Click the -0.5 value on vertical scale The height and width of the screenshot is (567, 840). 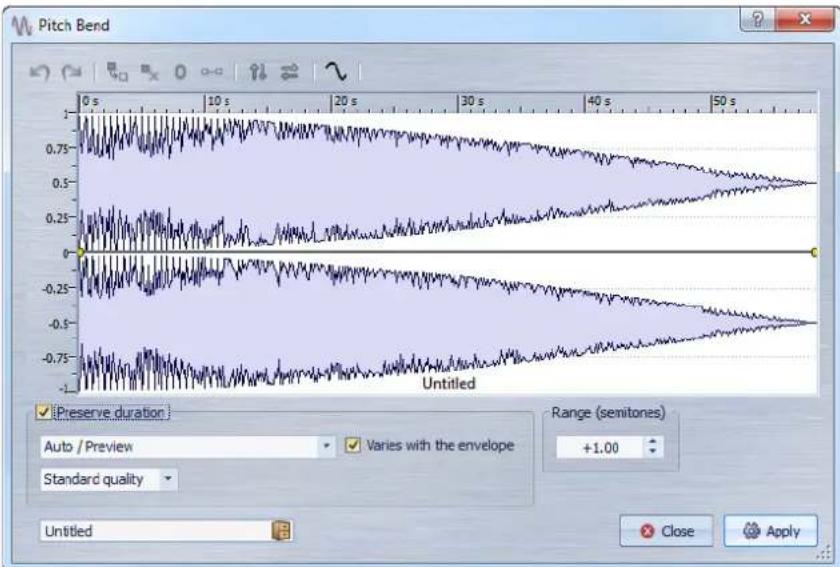click(58, 324)
